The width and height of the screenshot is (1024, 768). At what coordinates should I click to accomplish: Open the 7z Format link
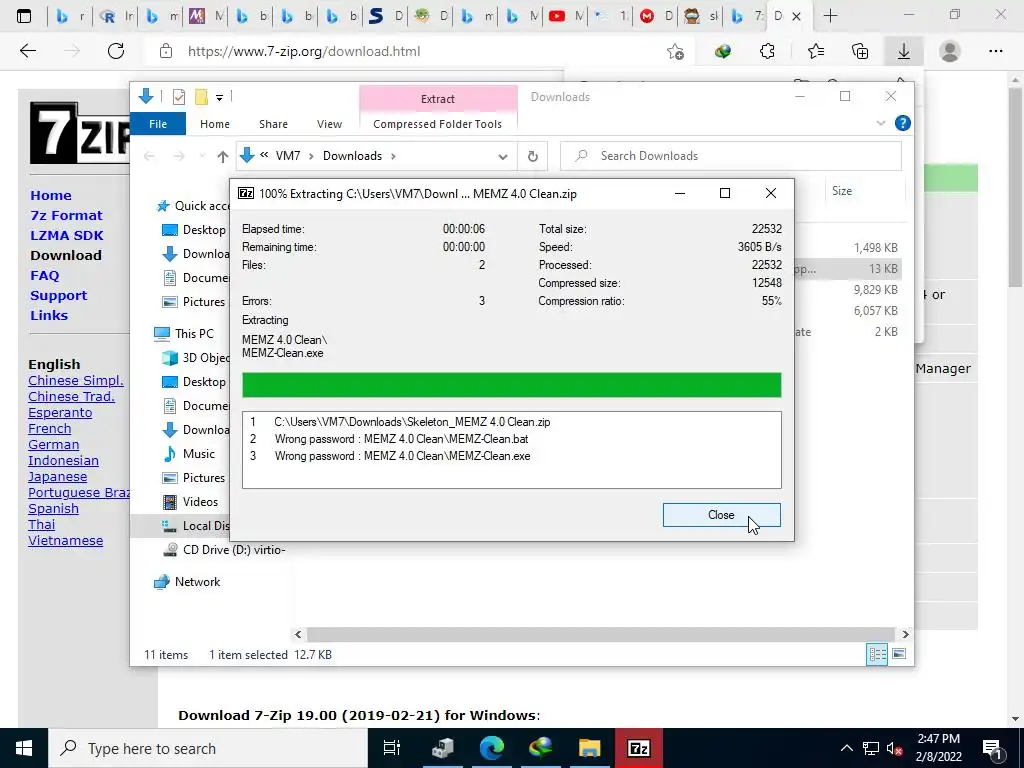(67, 216)
